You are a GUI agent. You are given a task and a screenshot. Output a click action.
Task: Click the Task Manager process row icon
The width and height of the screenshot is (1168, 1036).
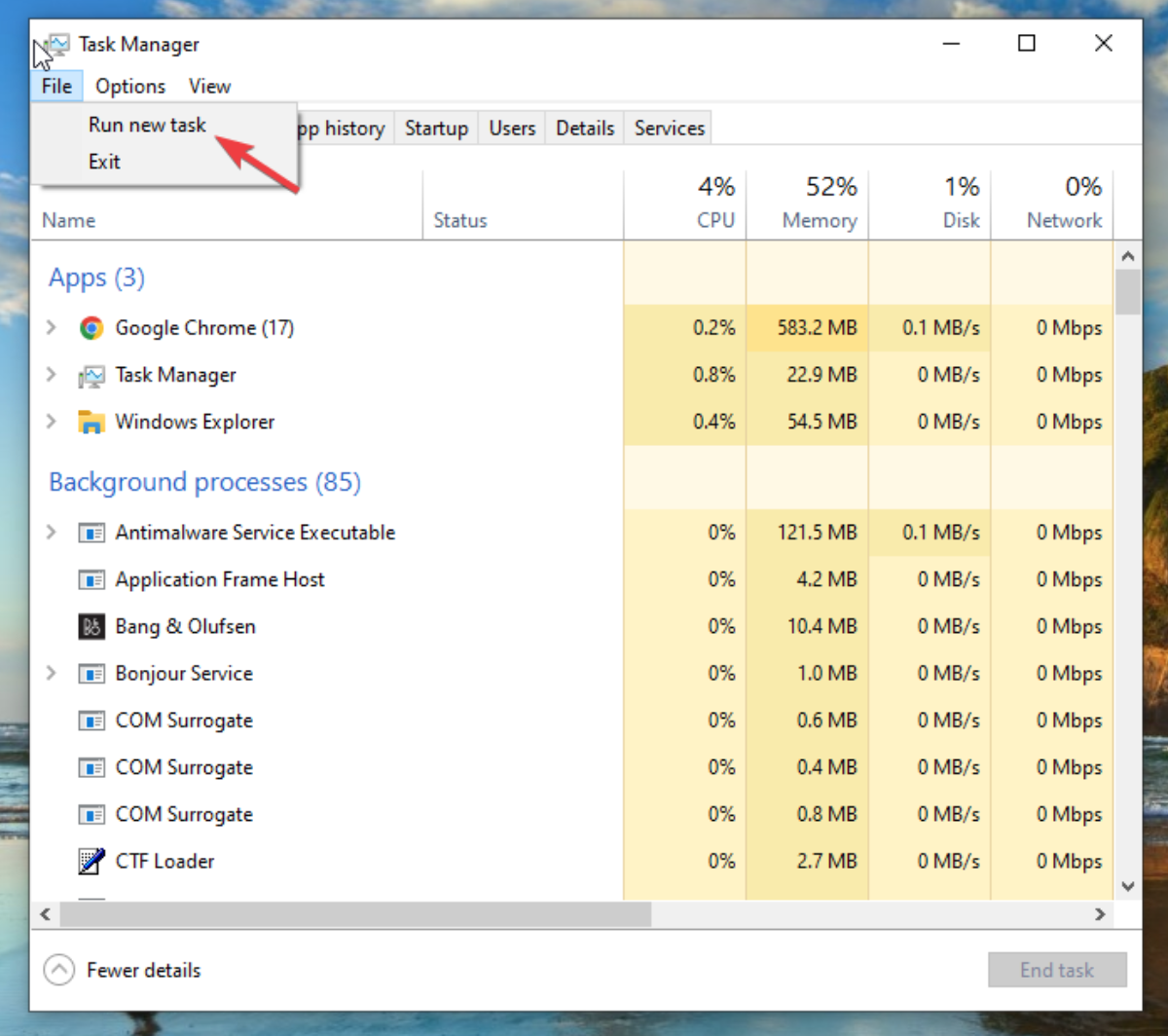pyautogui.click(x=91, y=375)
